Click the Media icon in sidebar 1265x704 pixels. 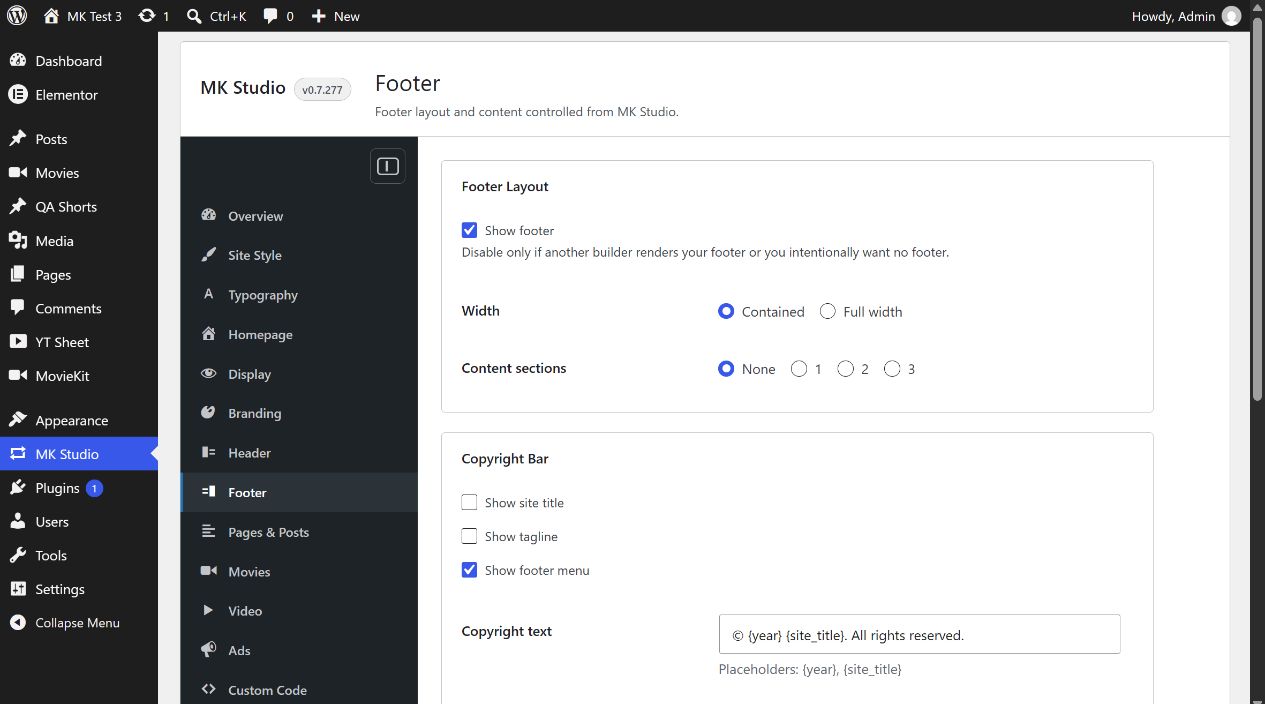point(17,241)
